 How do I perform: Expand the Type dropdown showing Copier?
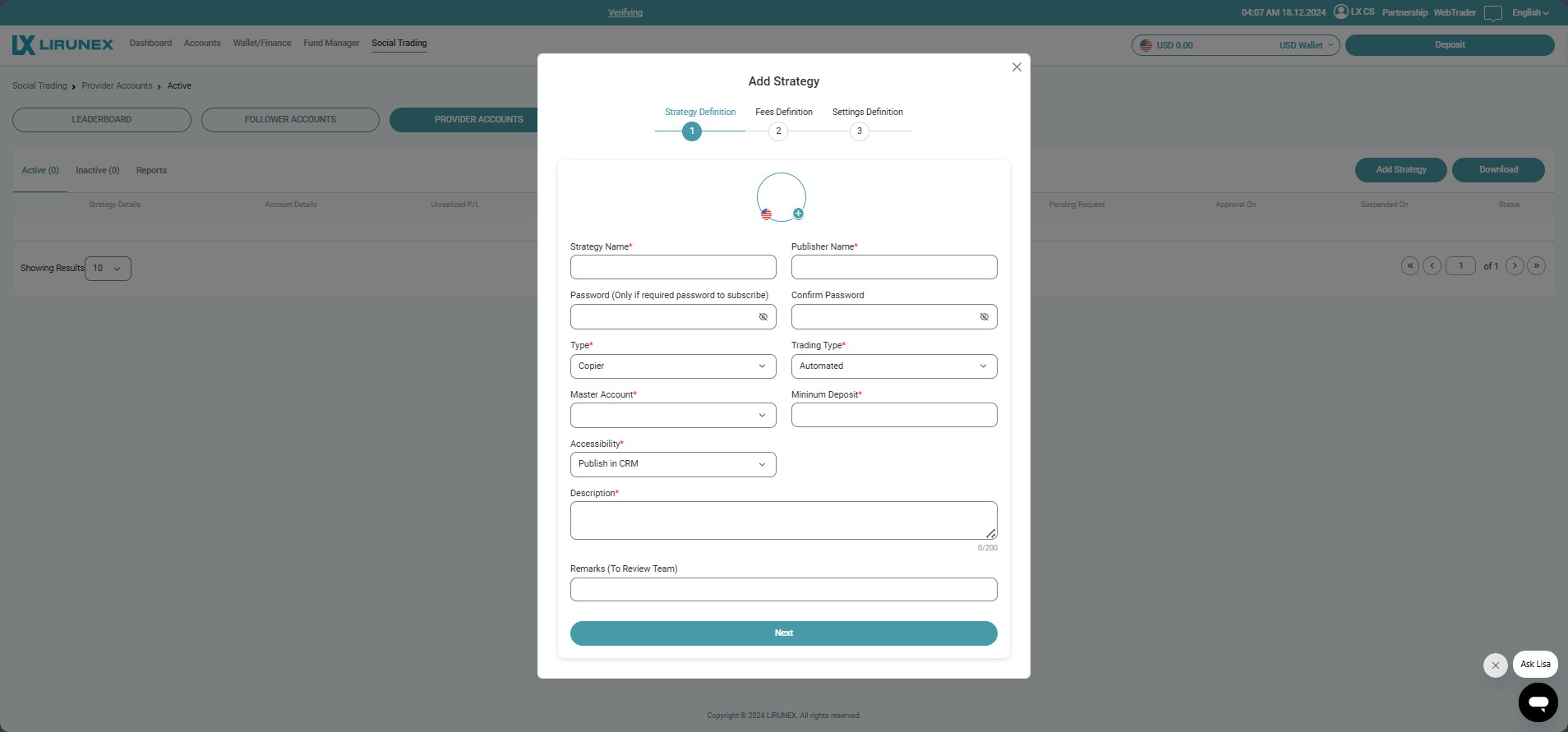(x=672, y=366)
